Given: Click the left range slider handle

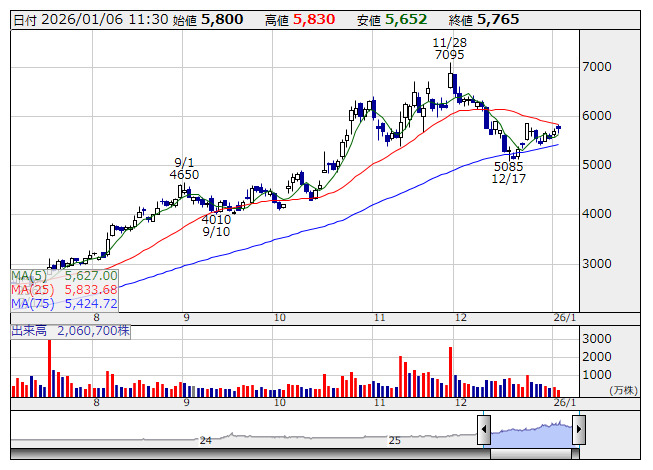Looking at the screenshot, I should (484, 430).
